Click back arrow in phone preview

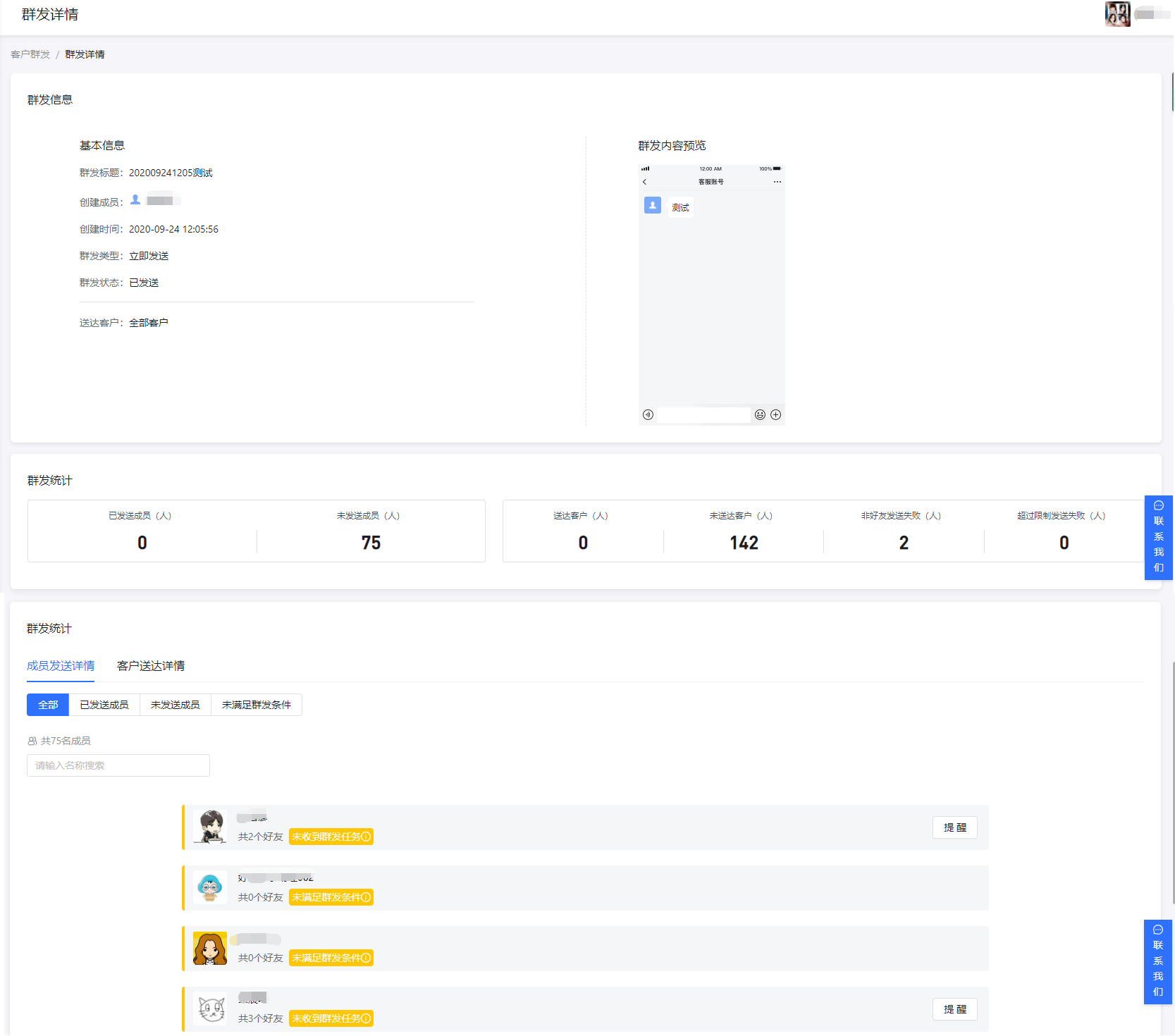pyautogui.click(x=644, y=182)
